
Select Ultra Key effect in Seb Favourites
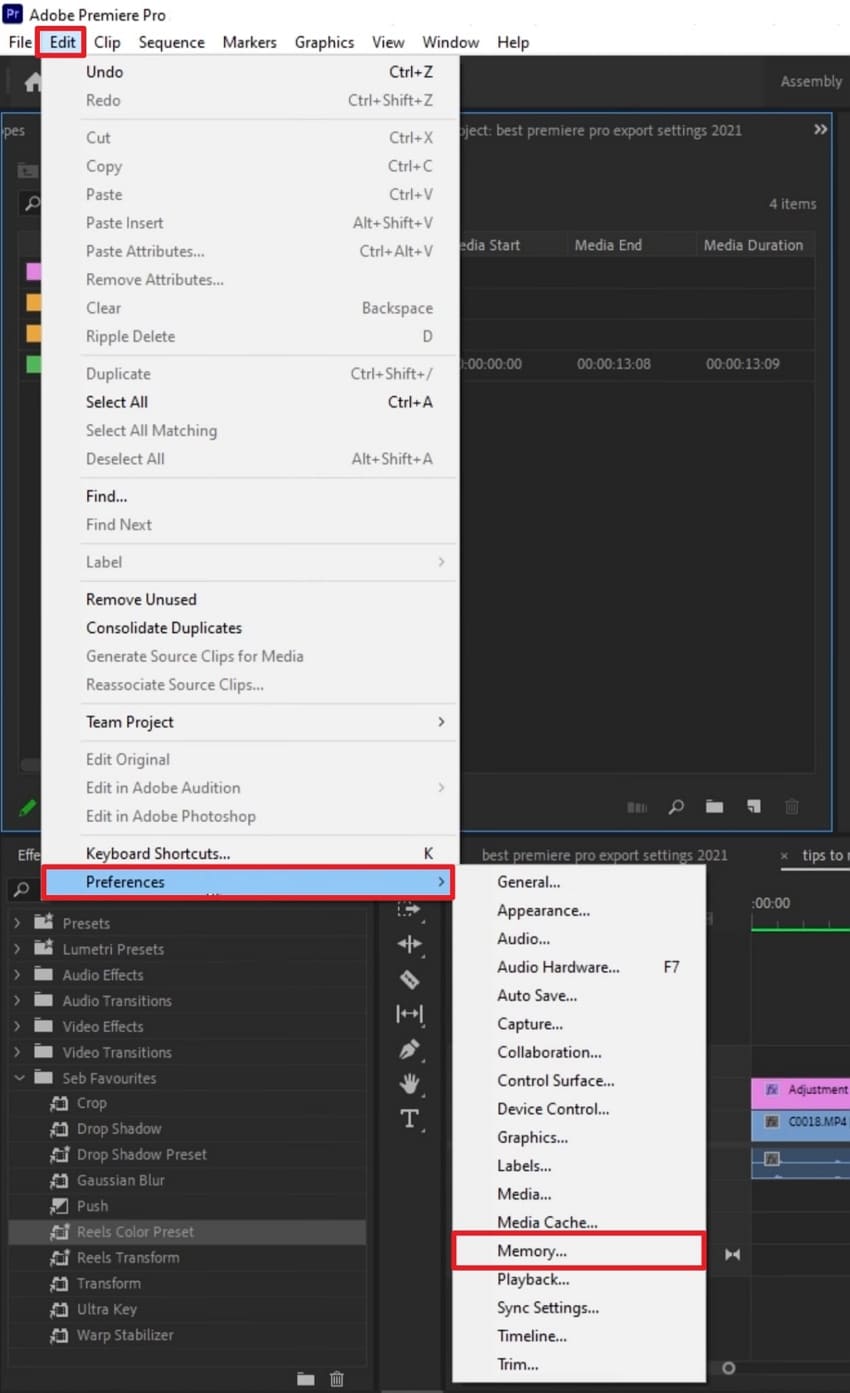(x=106, y=1309)
